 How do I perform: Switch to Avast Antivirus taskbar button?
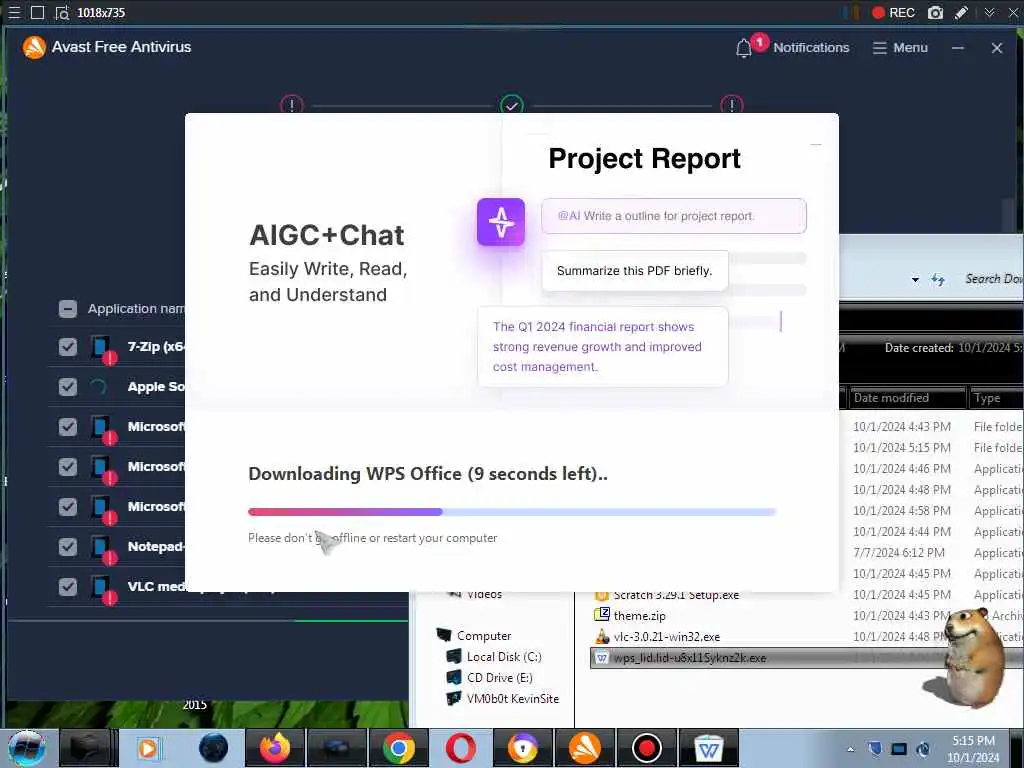(584, 748)
